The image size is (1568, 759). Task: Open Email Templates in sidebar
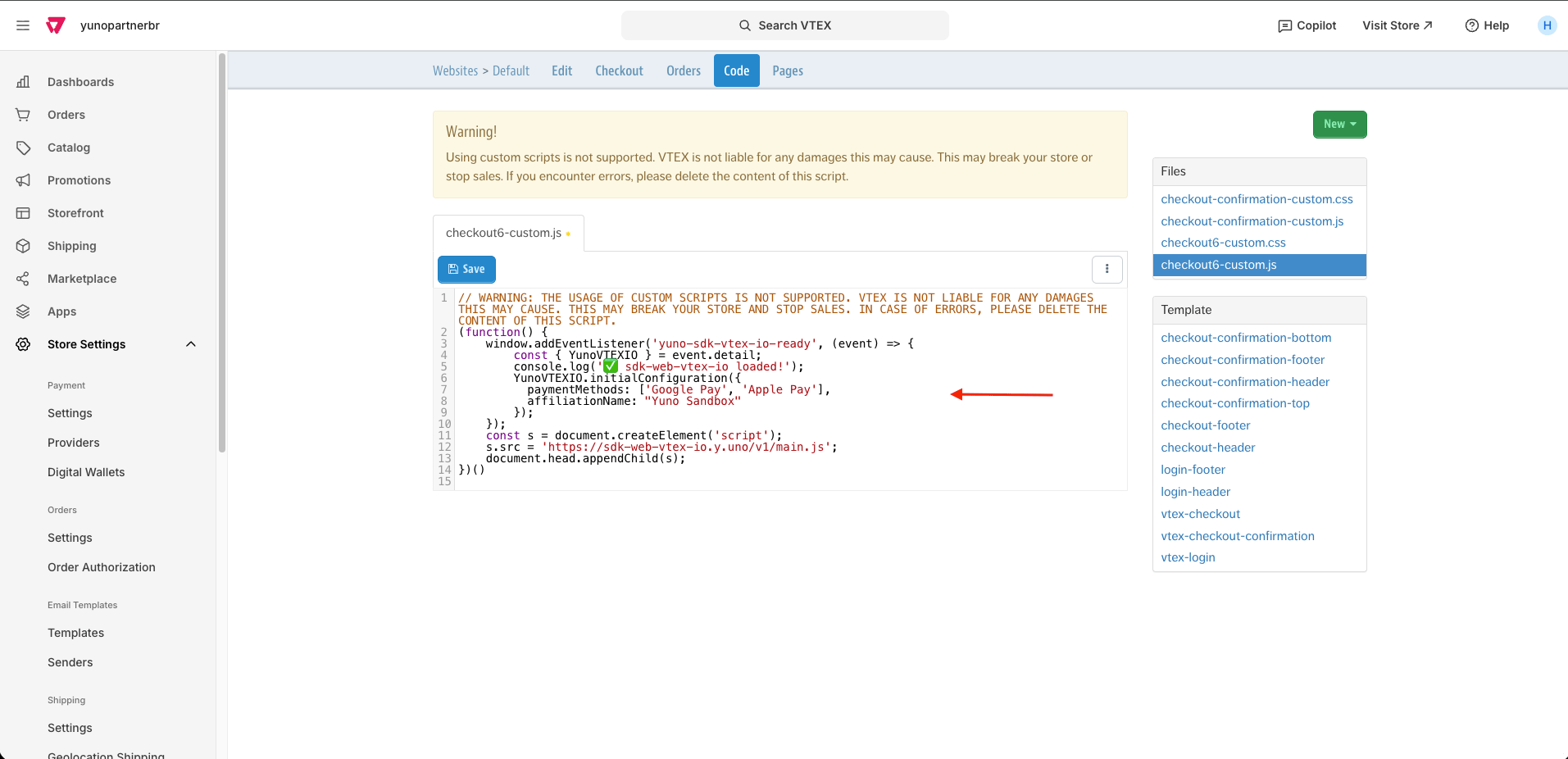pos(75,633)
